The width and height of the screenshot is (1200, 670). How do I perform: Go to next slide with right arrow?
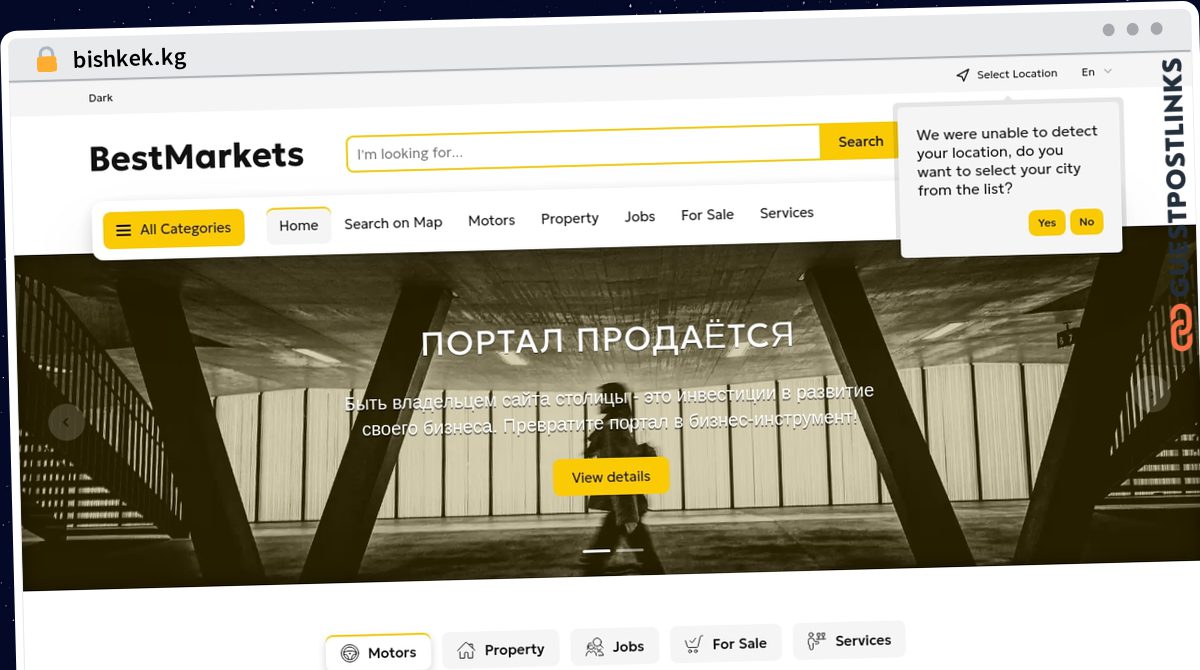(1154, 393)
